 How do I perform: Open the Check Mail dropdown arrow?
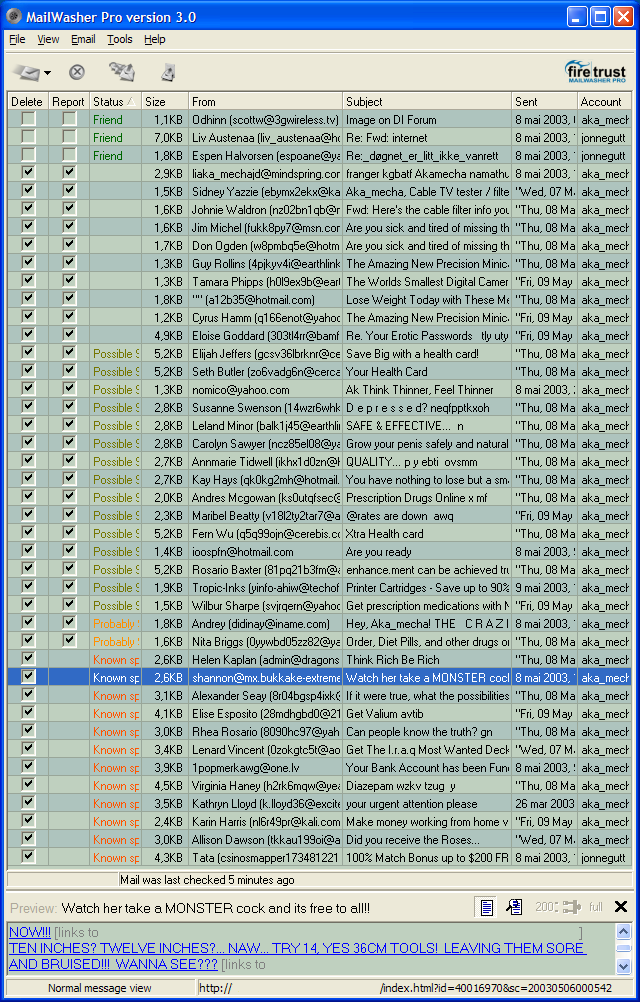pos(48,73)
